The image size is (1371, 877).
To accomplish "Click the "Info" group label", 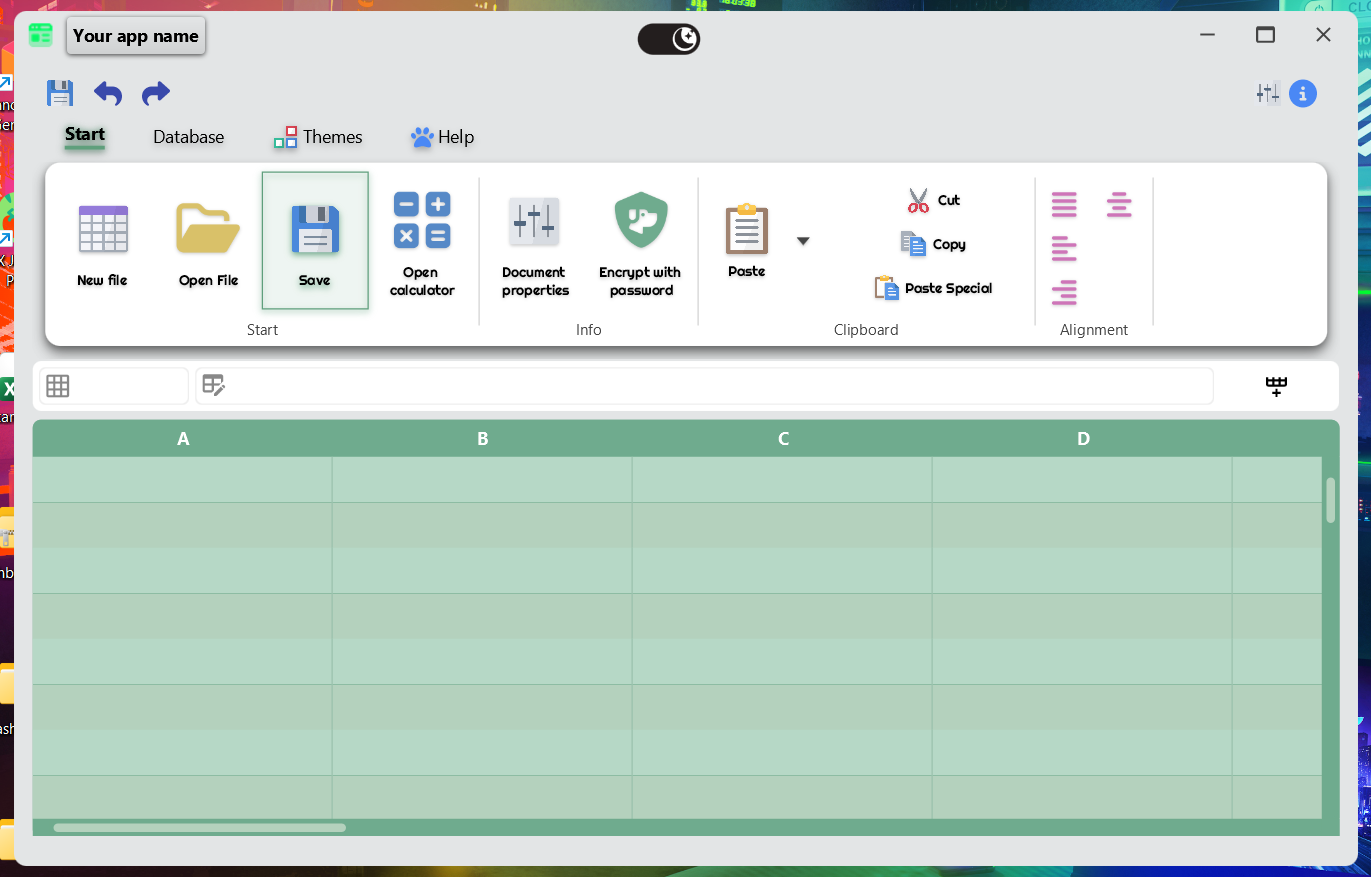I will click(589, 330).
